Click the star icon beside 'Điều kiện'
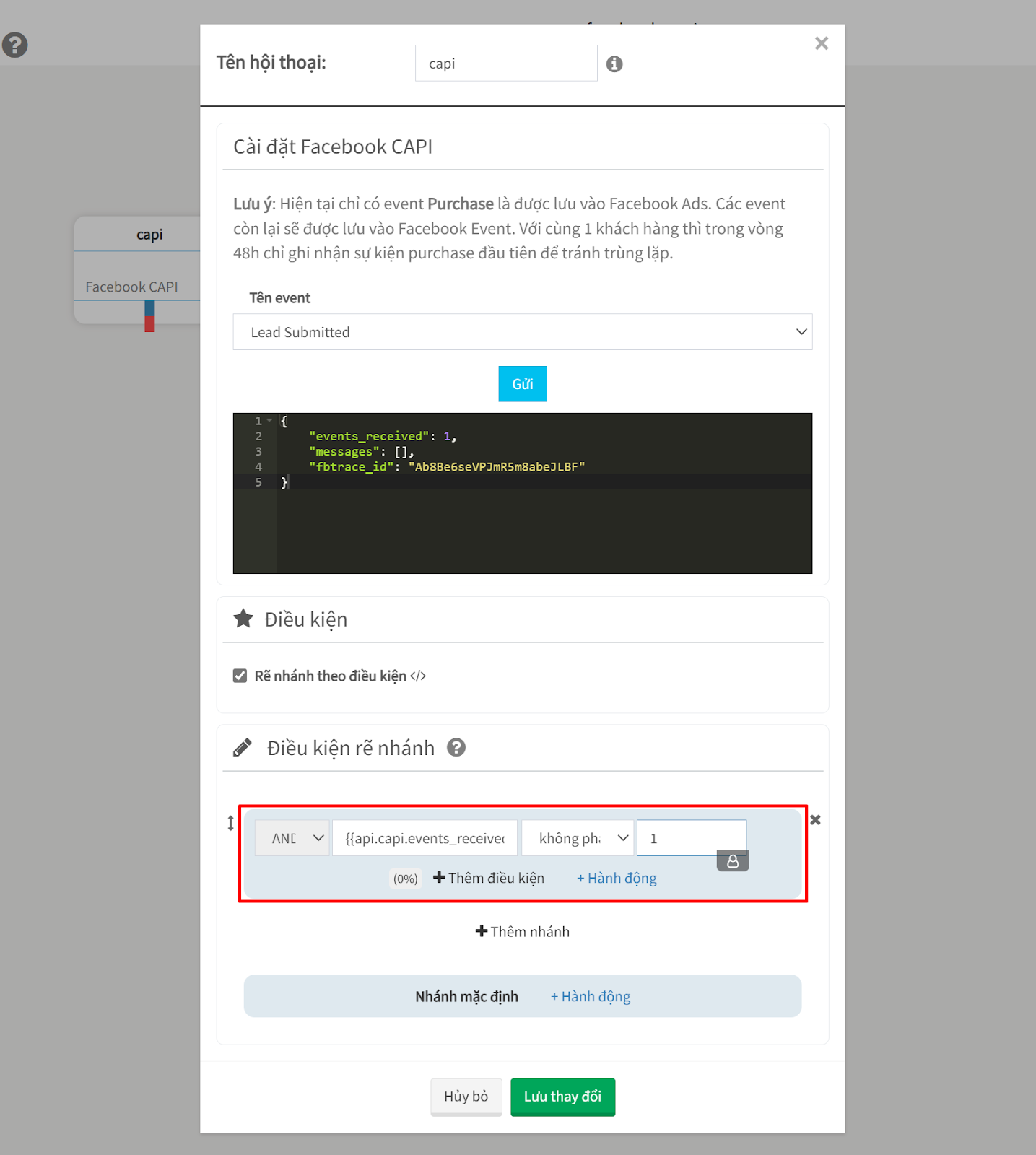Screen dimensions: 1036x1155 click(243, 619)
